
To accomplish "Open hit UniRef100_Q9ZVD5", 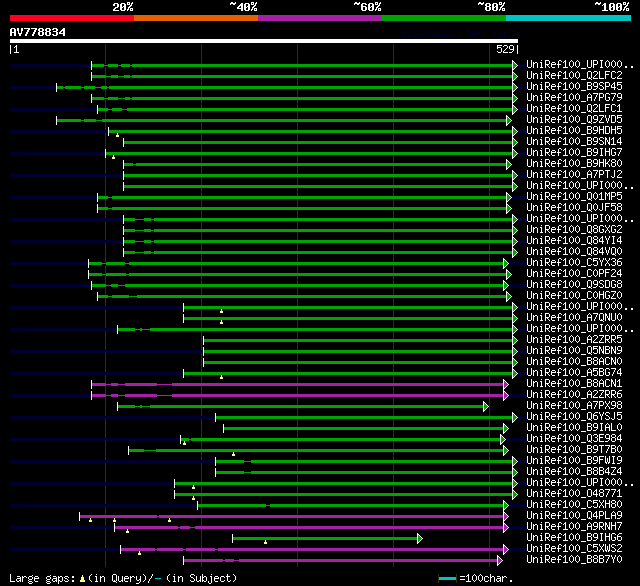I will pos(574,120).
